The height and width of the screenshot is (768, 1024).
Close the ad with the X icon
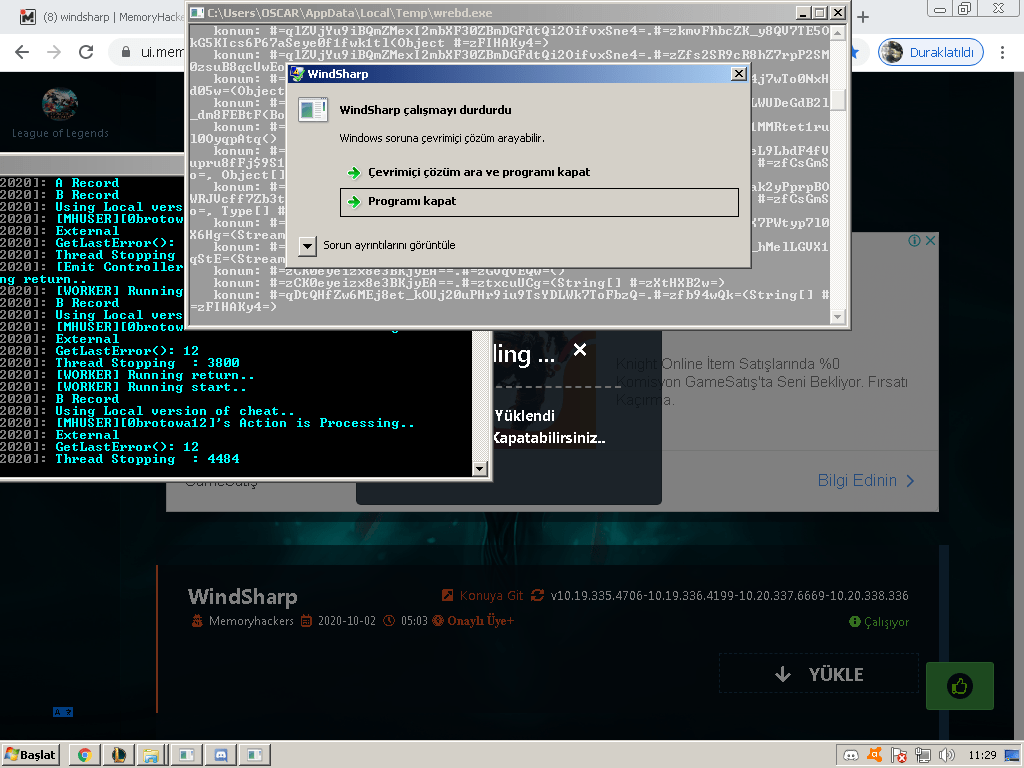coord(931,240)
